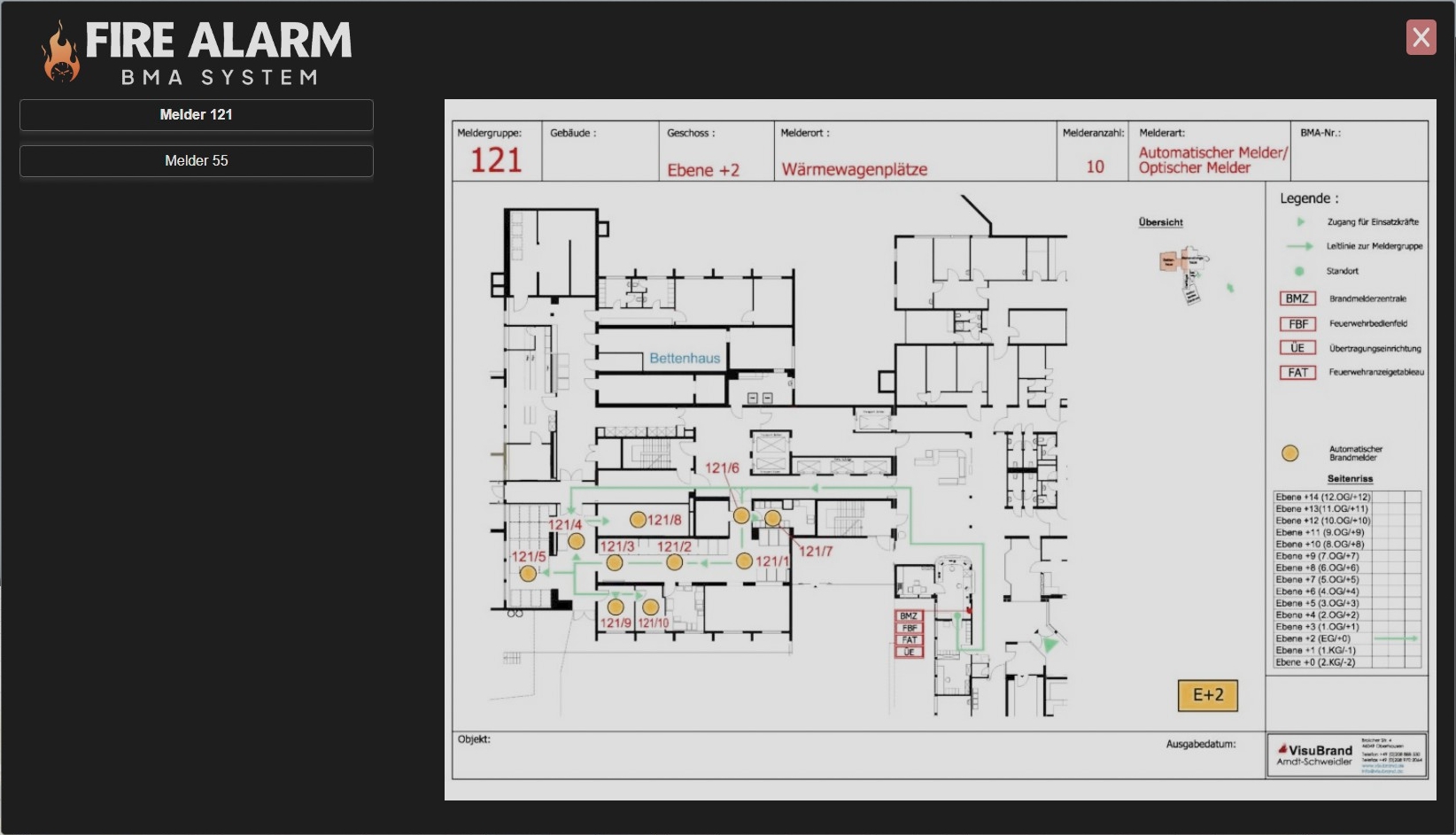Select the detector marker under label 121/2
1456x835 pixels.
point(674,562)
